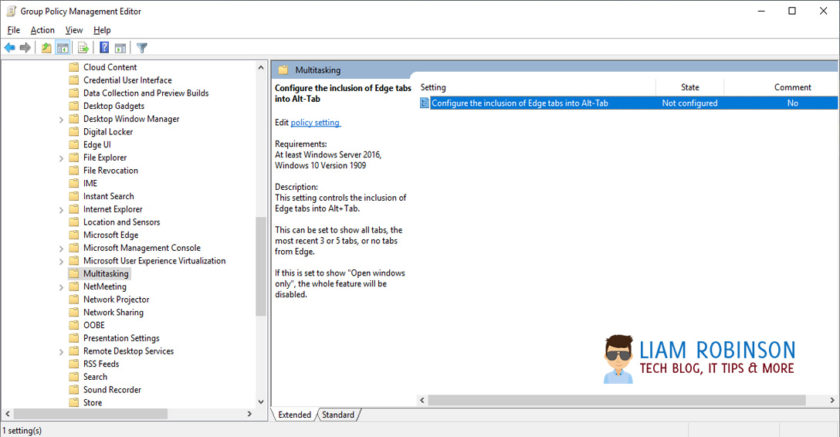Expand the Microsoft User Experience Virtualization node
840x437 pixels.
pos(61,261)
